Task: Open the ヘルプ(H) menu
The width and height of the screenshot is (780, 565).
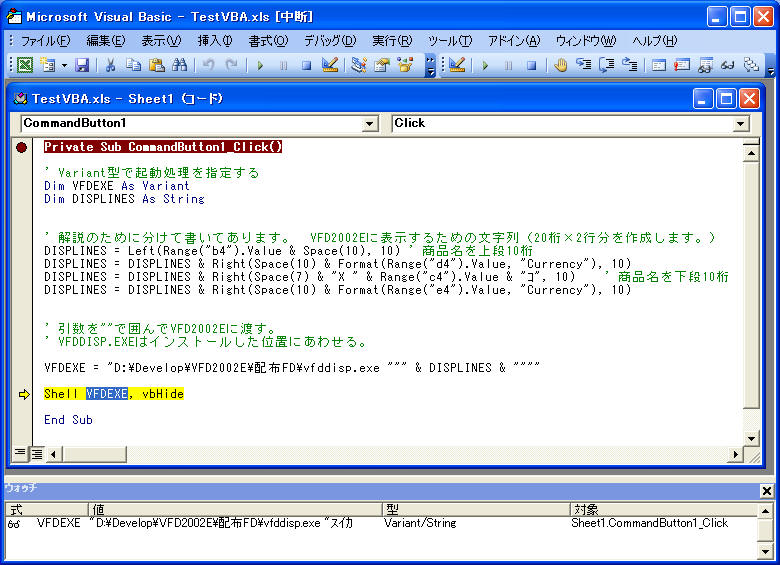Action: click(x=655, y=41)
